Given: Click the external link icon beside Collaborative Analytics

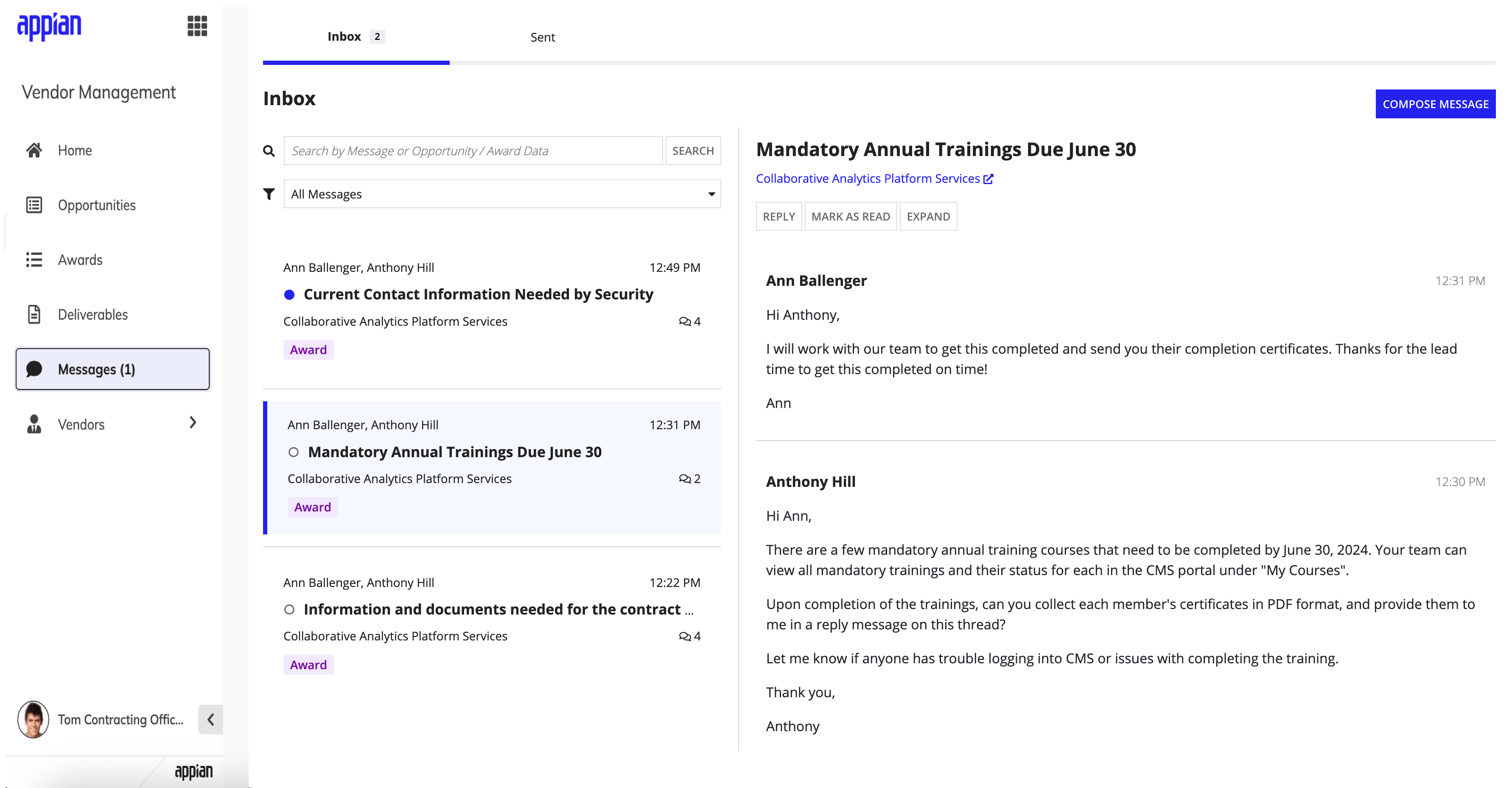Looking at the screenshot, I should coord(988,179).
